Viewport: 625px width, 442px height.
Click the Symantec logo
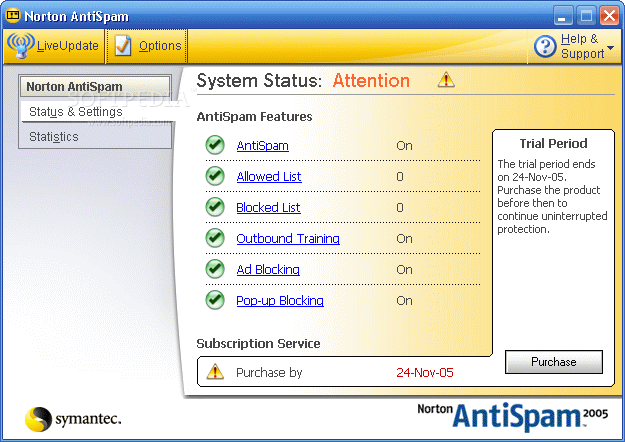[x=73, y=419]
